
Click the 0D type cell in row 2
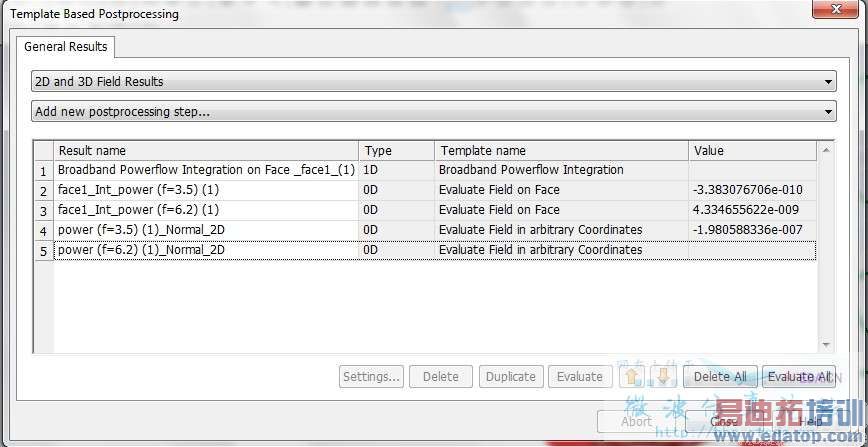click(x=397, y=190)
